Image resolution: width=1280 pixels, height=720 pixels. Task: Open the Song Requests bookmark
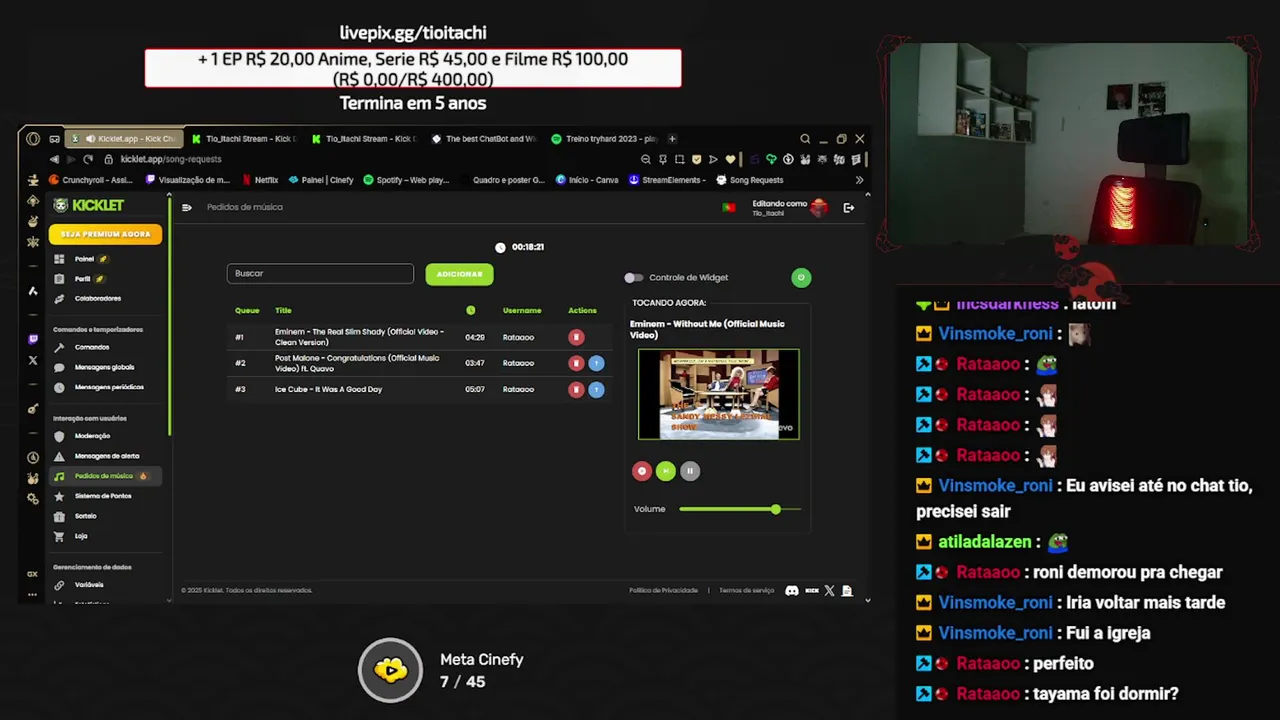[750, 180]
